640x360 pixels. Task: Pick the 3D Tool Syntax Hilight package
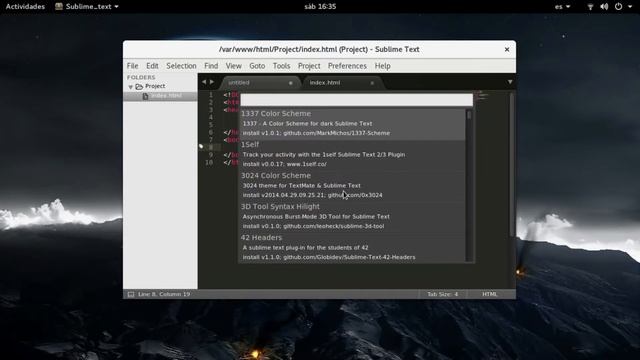click(352, 216)
